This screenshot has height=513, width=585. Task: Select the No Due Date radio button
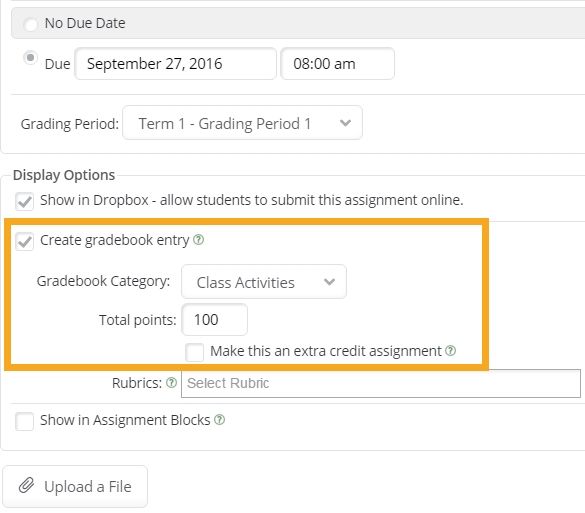click(30, 24)
